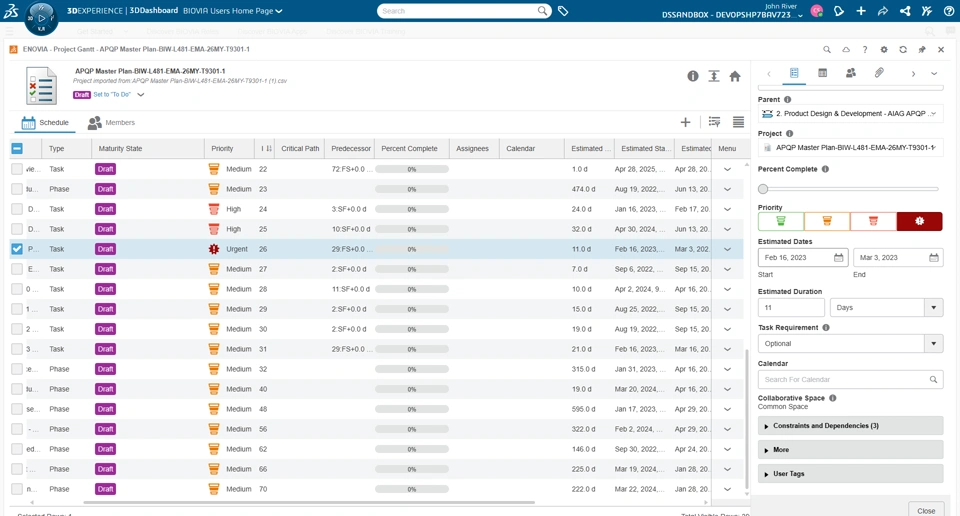960x516 pixels.
Task: Add a new task with plus icon
Action: pyautogui.click(x=685, y=122)
